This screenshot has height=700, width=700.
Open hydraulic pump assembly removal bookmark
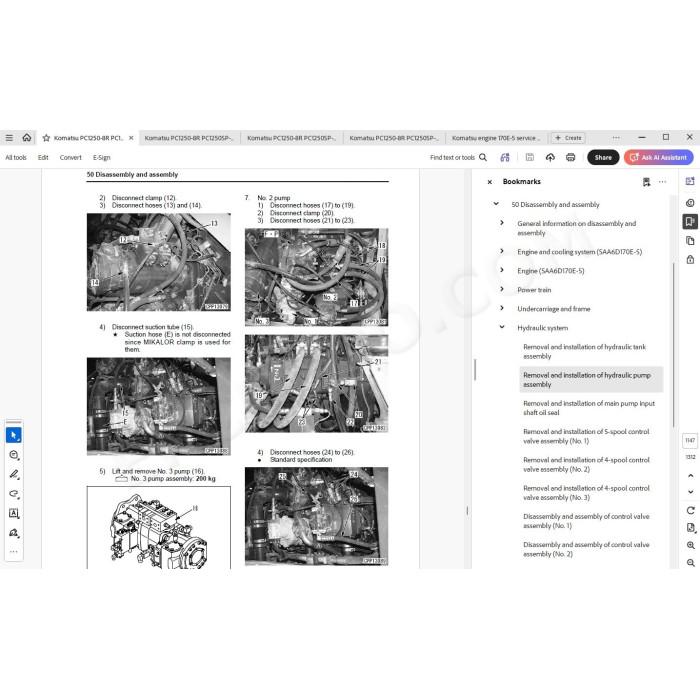point(591,379)
